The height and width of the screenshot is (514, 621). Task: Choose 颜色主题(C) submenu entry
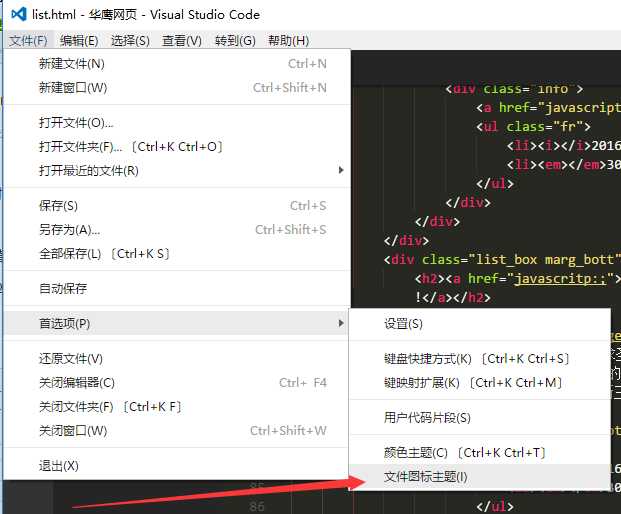(480, 453)
